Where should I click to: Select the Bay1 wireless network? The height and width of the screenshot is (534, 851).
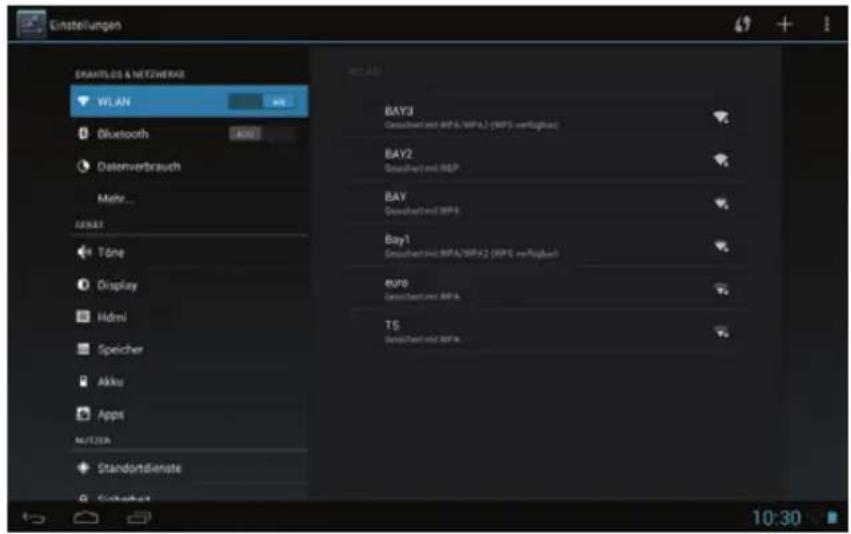pyautogui.click(x=548, y=246)
